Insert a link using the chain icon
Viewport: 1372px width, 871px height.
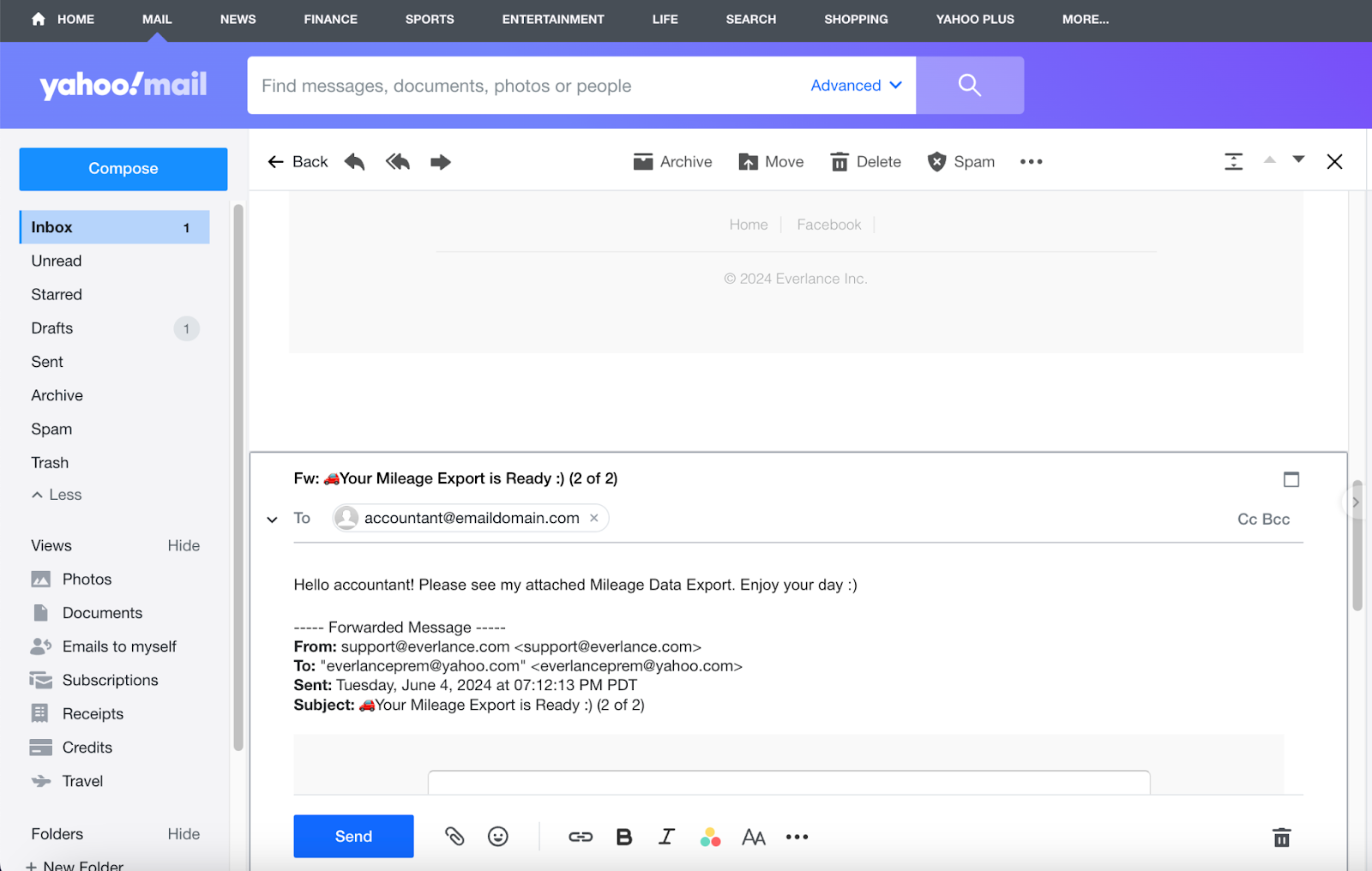581,837
